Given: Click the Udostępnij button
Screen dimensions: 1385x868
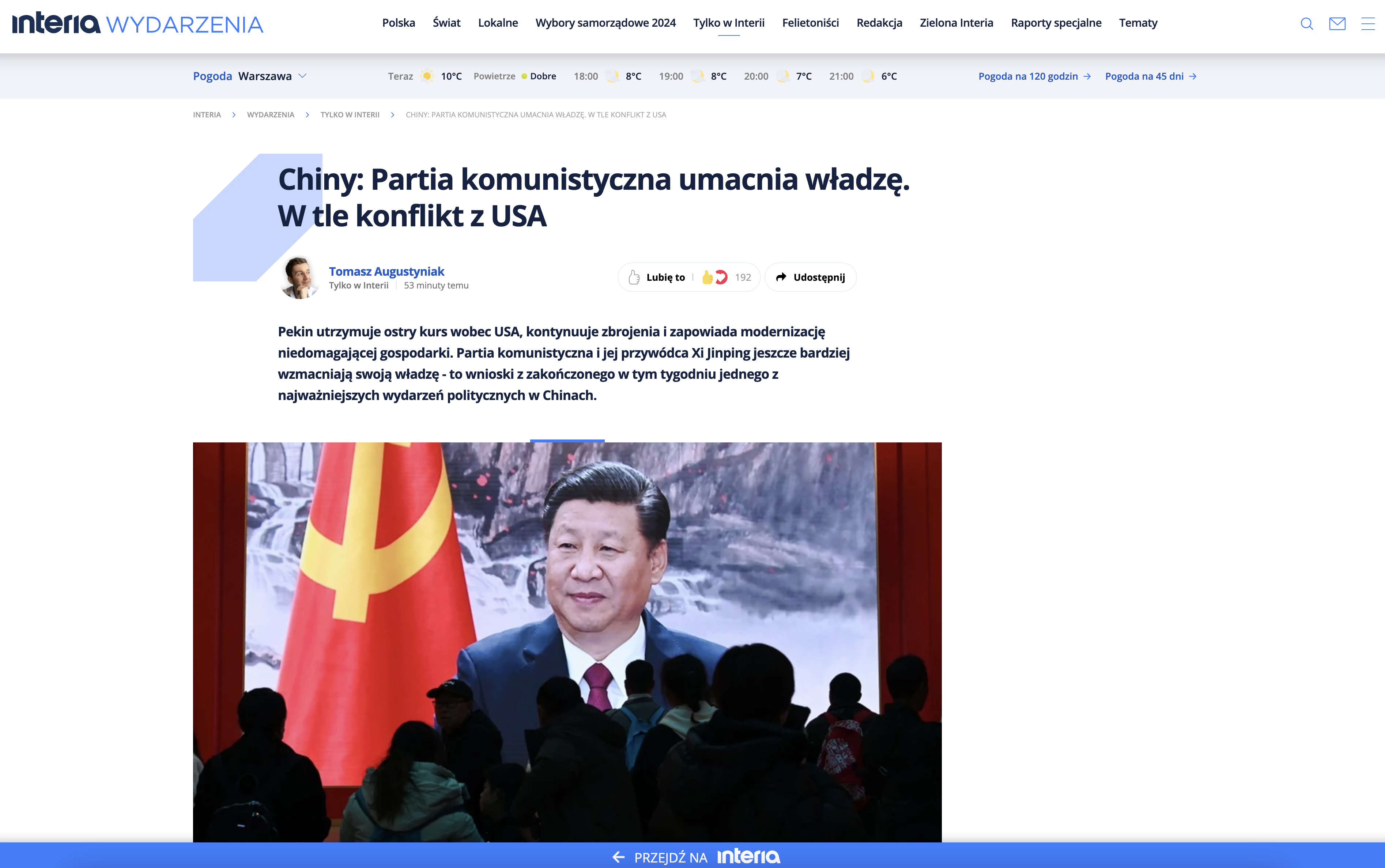Looking at the screenshot, I should click(811, 277).
